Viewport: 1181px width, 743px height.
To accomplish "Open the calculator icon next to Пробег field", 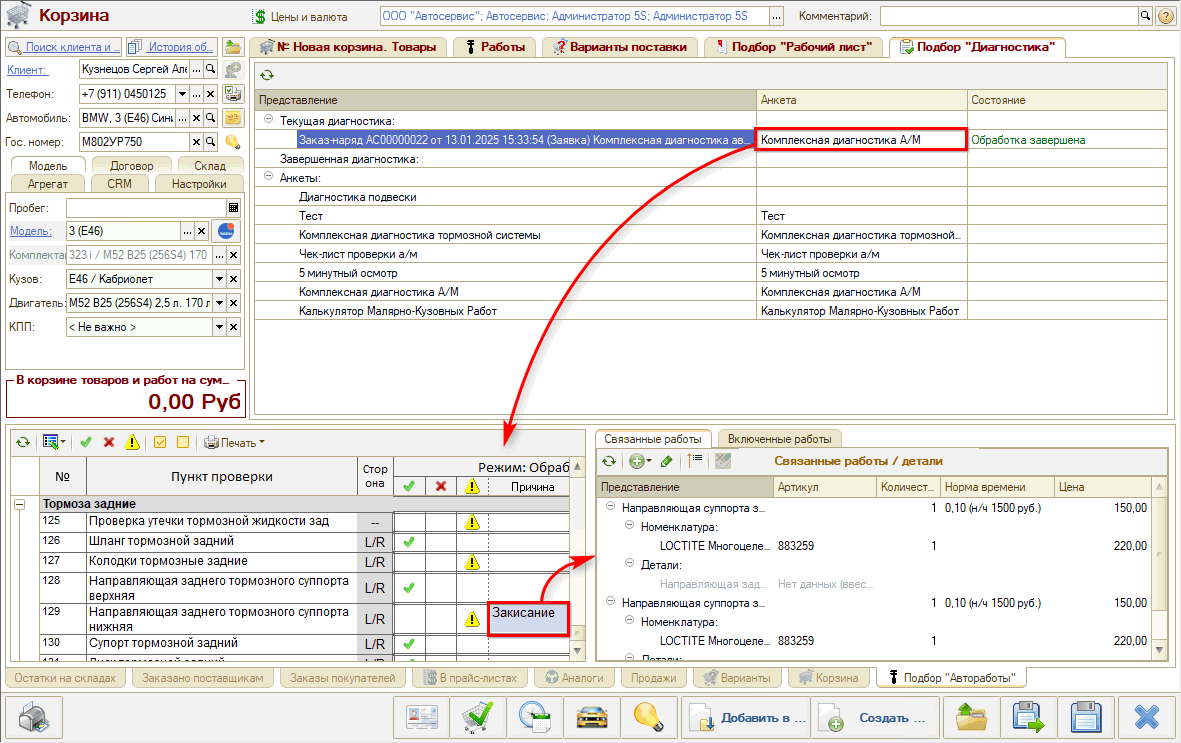I will [234, 208].
